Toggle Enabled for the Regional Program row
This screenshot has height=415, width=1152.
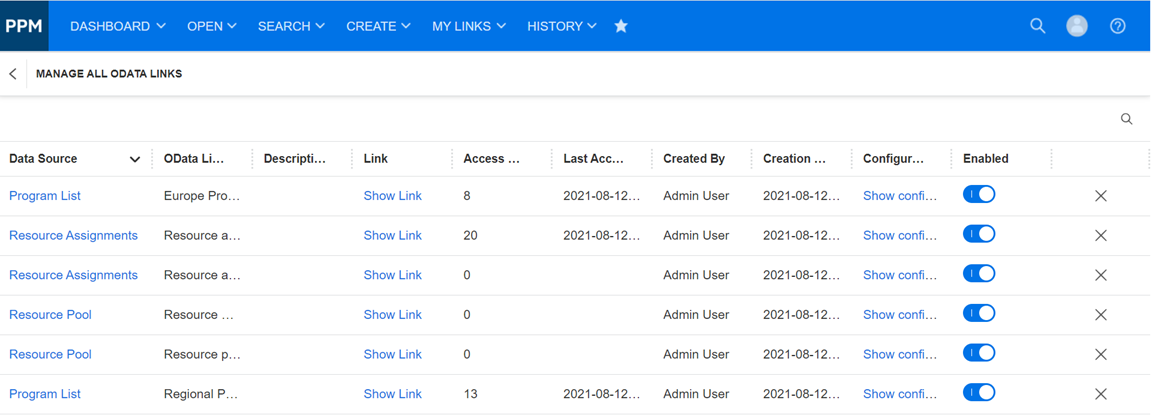[x=979, y=393]
